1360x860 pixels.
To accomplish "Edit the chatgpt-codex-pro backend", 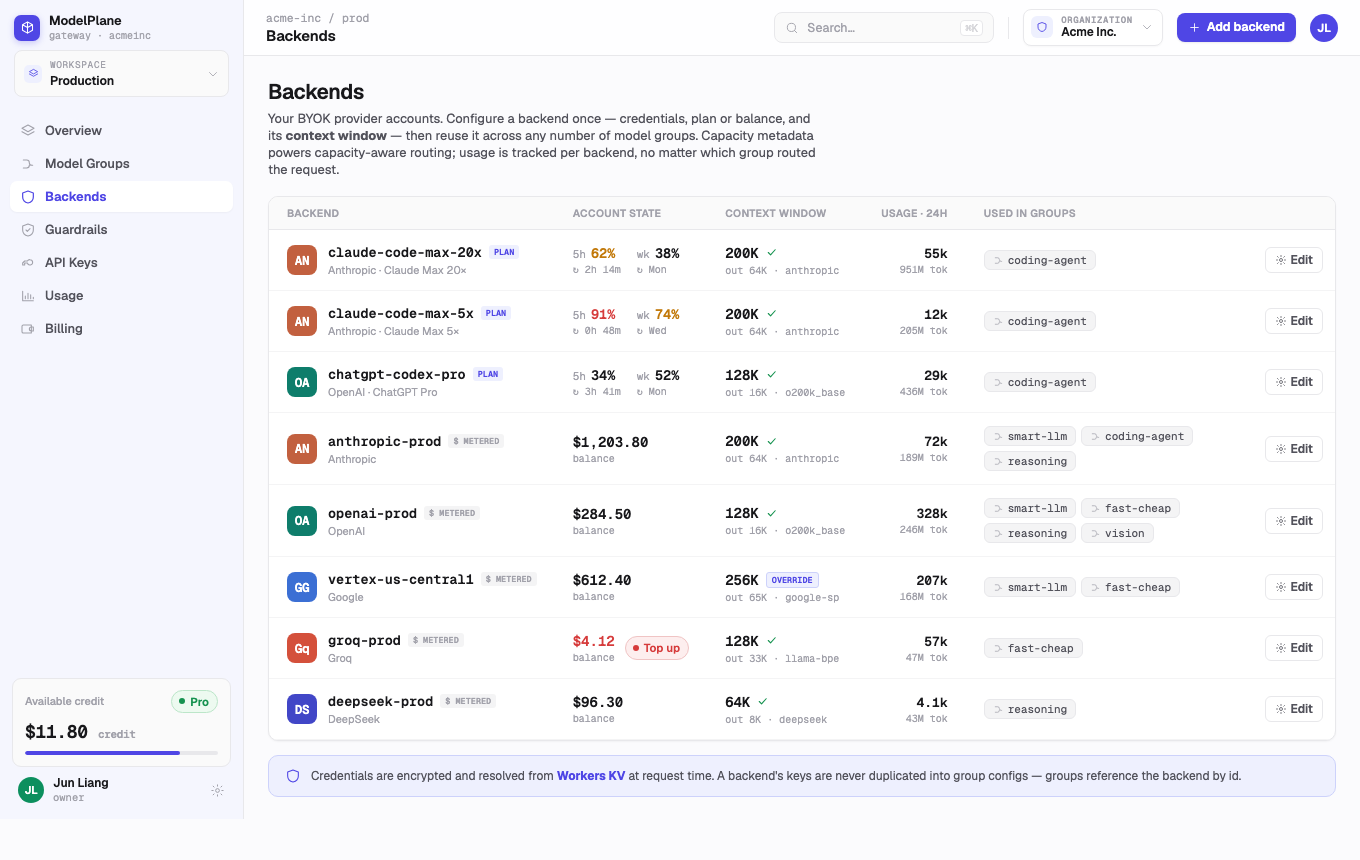I will coord(1294,382).
